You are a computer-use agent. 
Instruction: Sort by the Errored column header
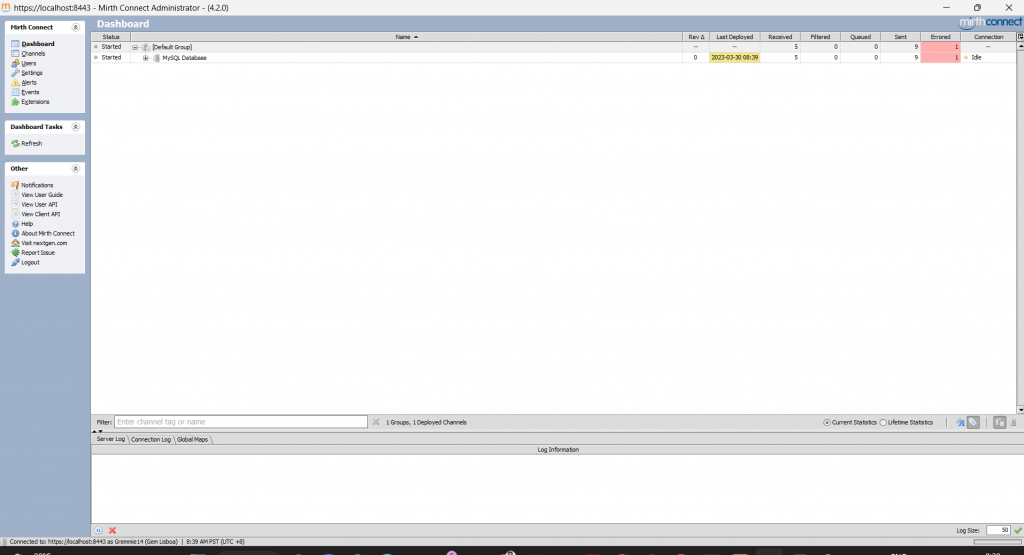click(940, 37)
